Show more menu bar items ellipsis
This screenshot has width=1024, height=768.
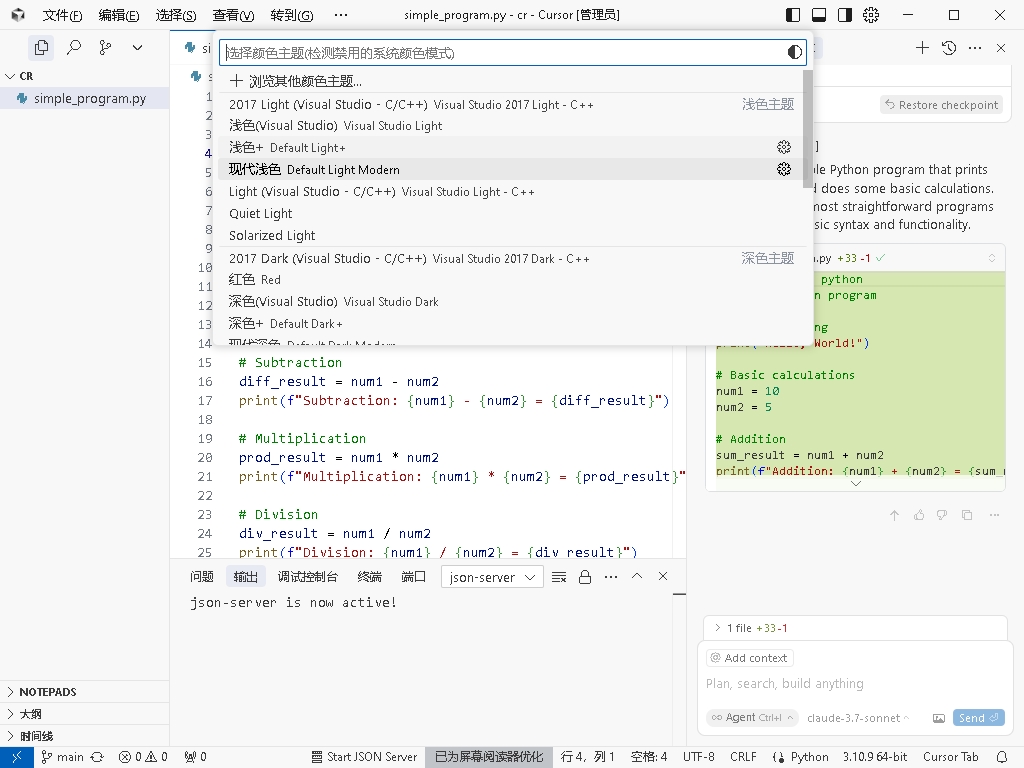pos(341,15)
